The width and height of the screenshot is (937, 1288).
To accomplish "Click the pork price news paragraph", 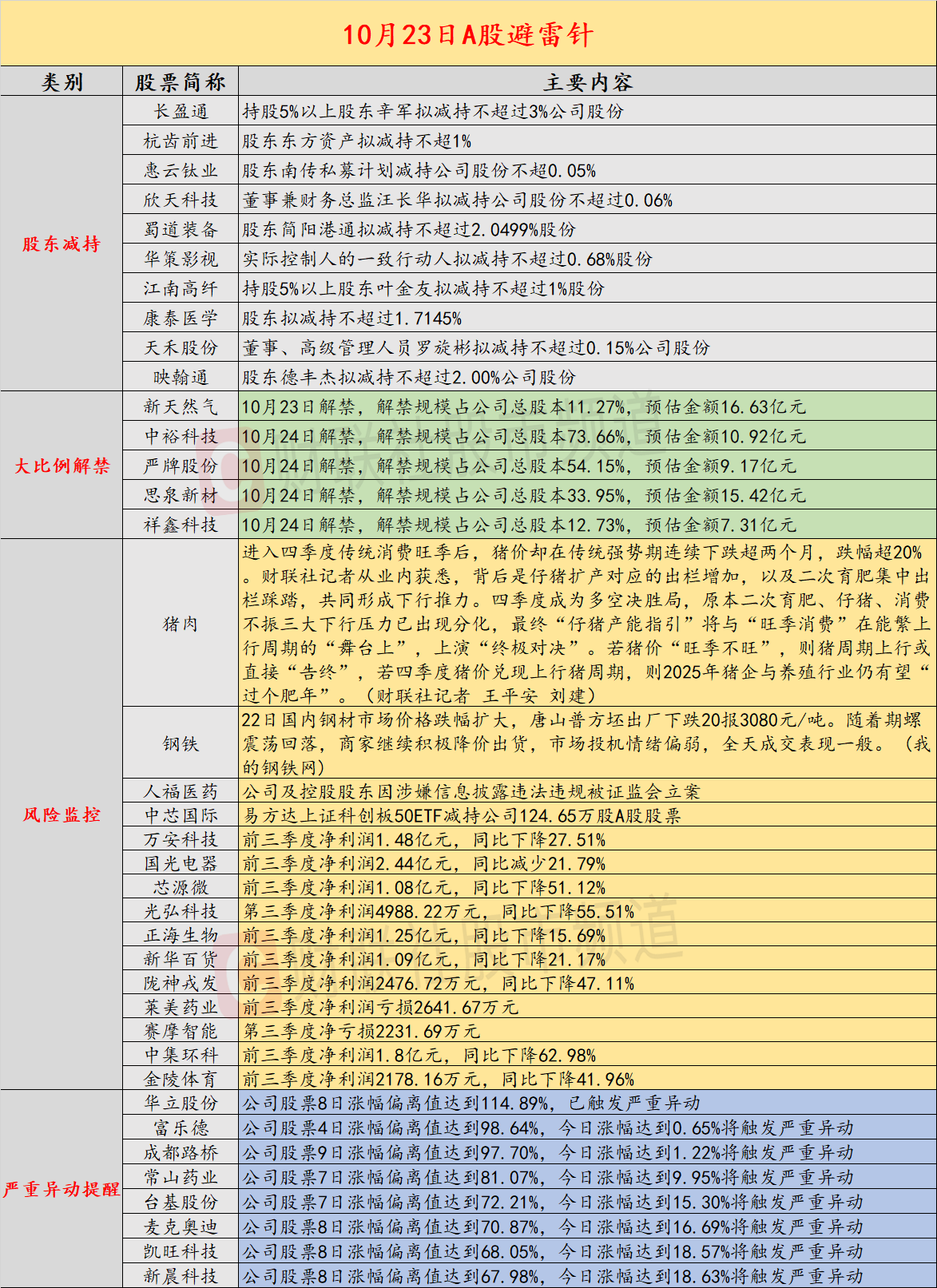I will (586, 624).
